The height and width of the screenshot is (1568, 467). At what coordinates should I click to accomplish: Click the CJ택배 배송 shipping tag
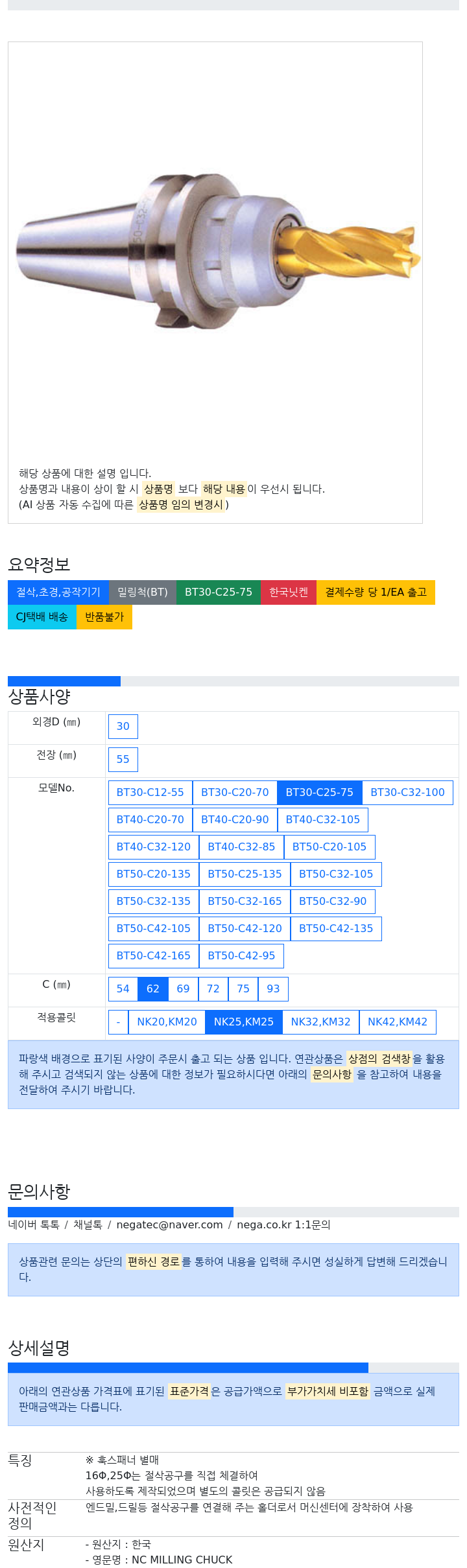pyautogui.click(x=42, y=616)
